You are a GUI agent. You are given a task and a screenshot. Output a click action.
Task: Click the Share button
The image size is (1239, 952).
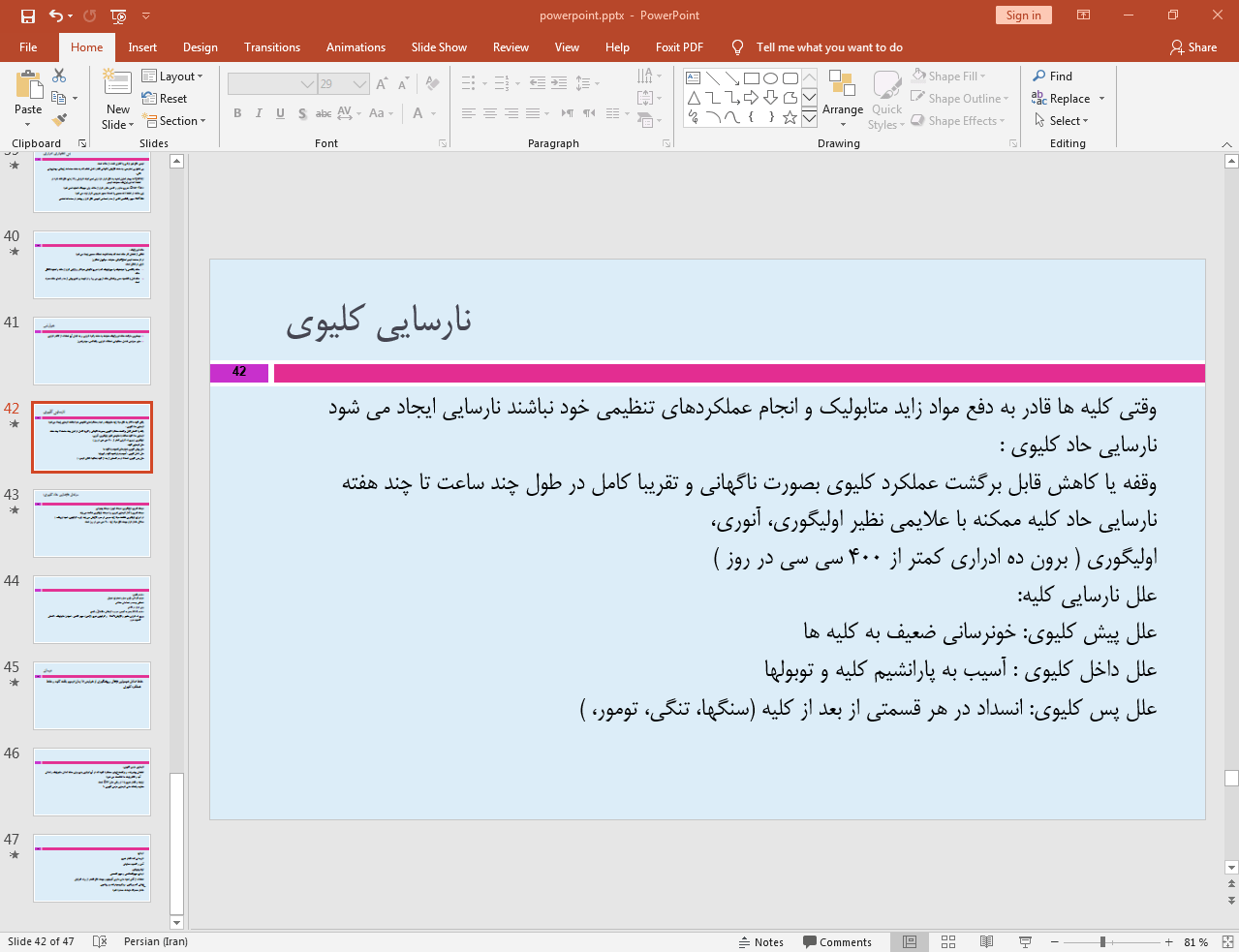pos(1193,46)
